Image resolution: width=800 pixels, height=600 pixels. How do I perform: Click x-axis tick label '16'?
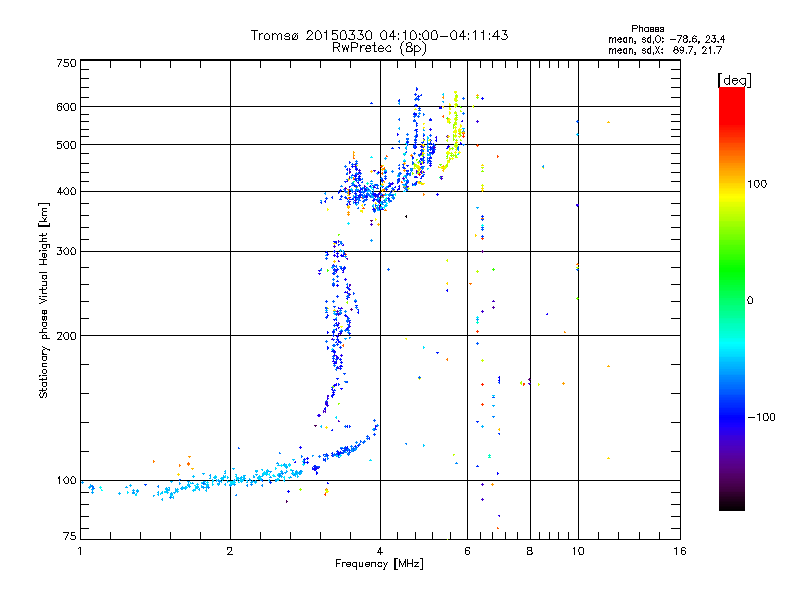680,551
